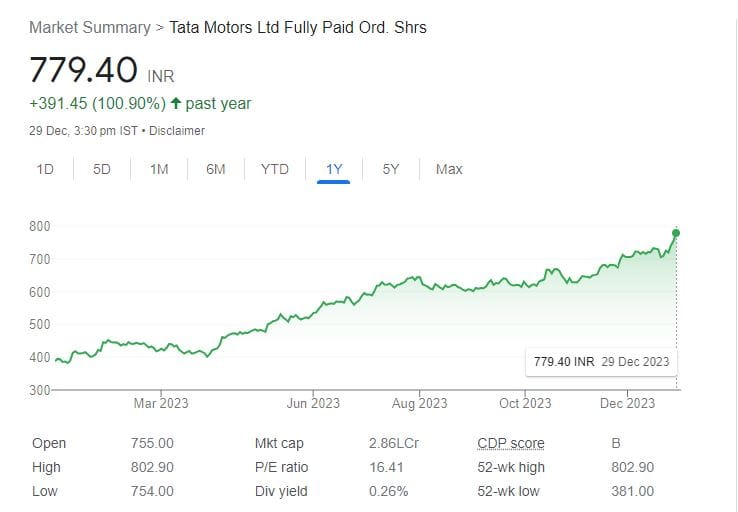Click the Tata Motors Ltd stock title
Image resolution: width=738 pixels, height=512 pixels.
pyautogui.click(x=299, y=27)
